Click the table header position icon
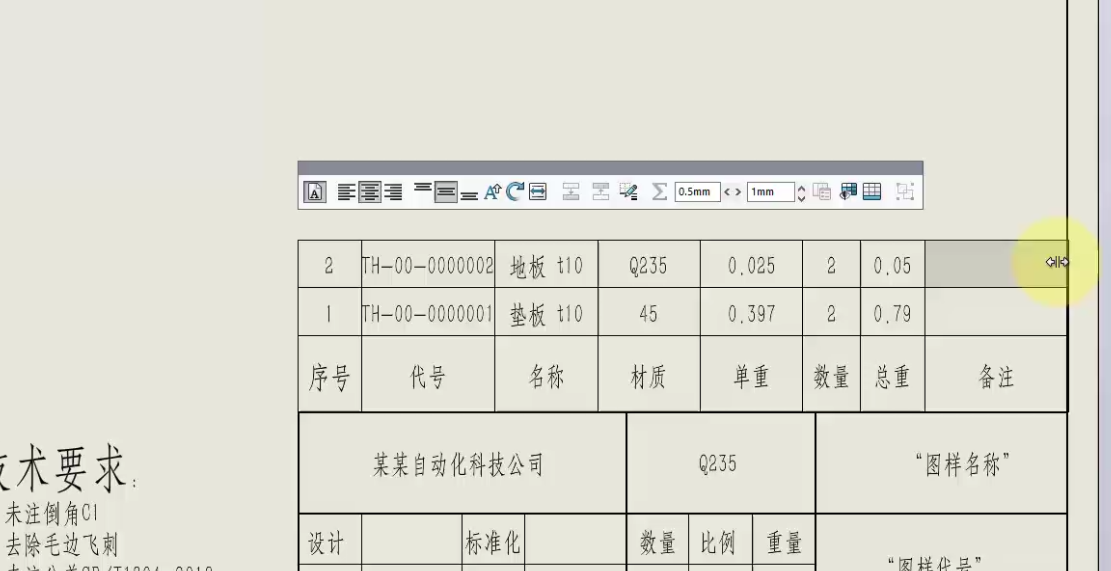 click(848, 191)
